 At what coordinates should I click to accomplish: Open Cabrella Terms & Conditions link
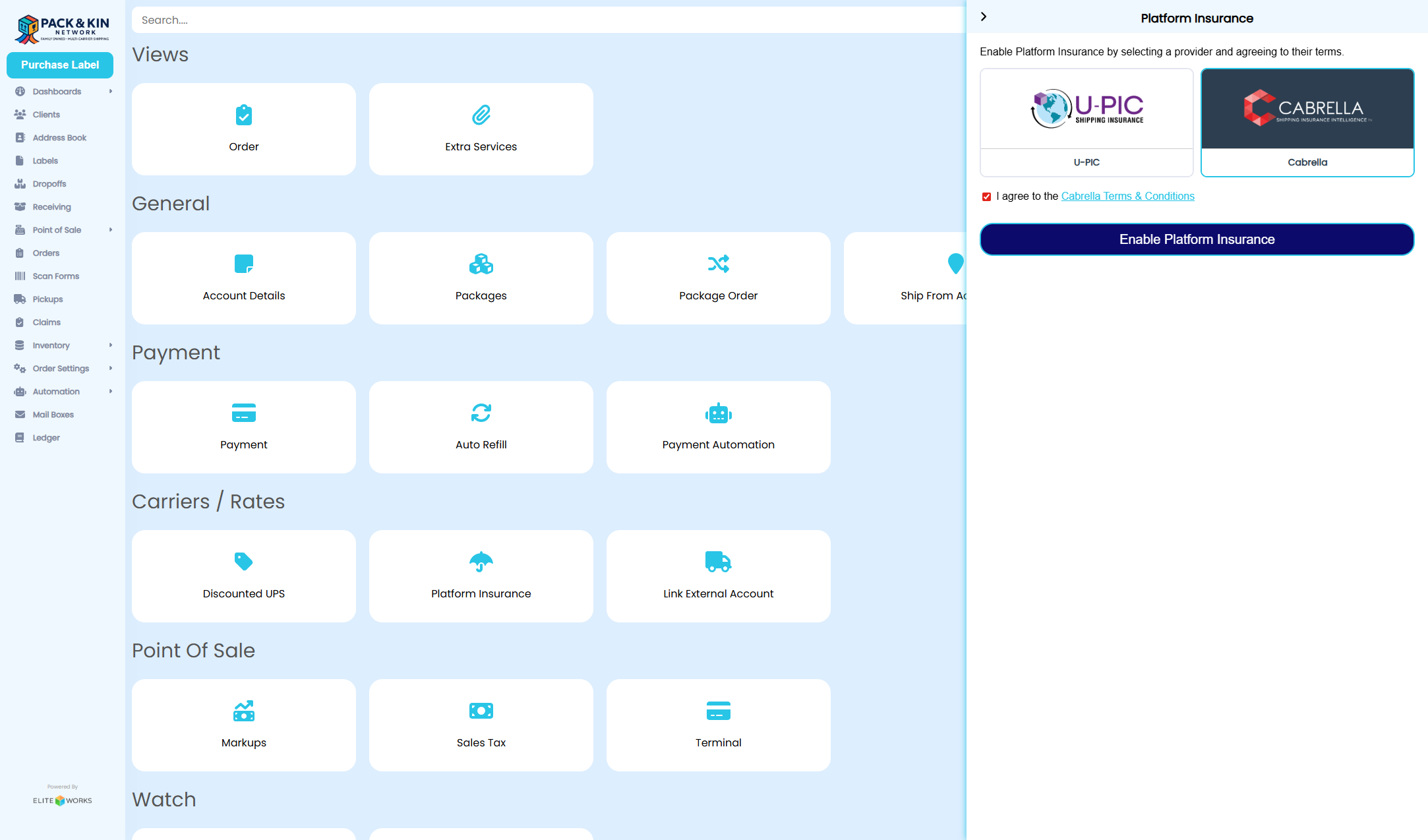tap(1127, 196)
